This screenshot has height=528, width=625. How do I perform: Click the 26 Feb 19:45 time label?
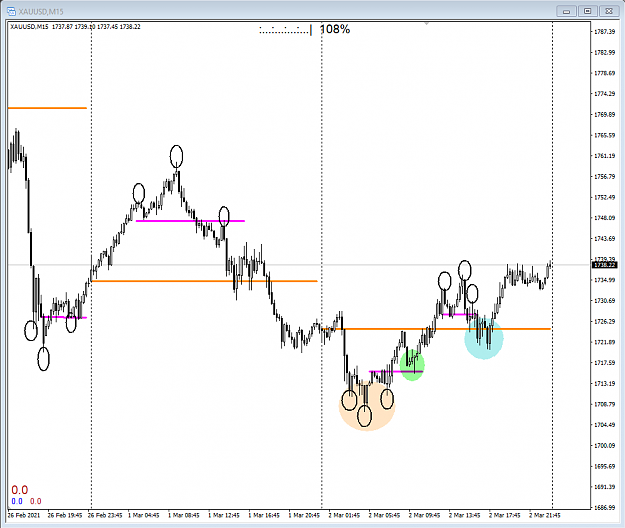click(x=65, y=515)
